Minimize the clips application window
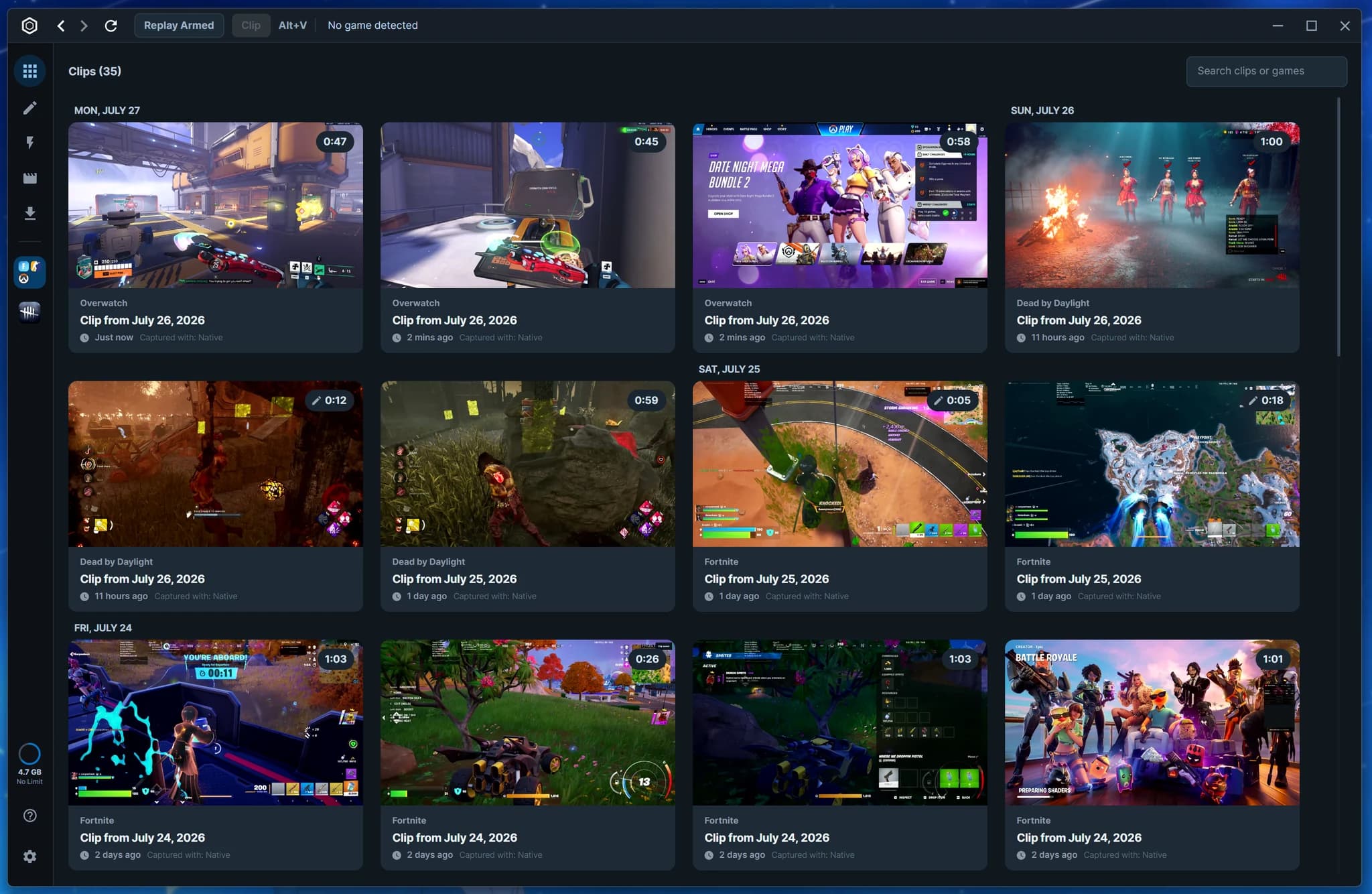1372x894 pixels. [1278, 25]
